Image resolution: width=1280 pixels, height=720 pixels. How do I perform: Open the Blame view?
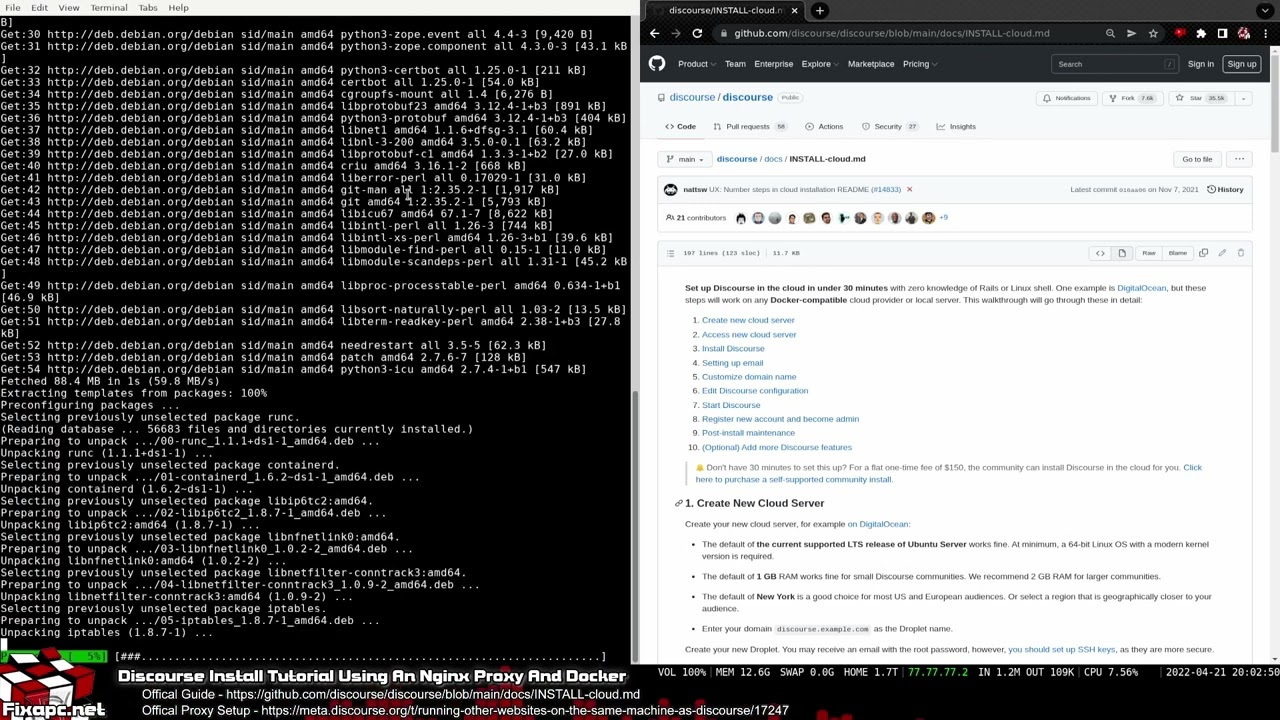[1177, 253]
